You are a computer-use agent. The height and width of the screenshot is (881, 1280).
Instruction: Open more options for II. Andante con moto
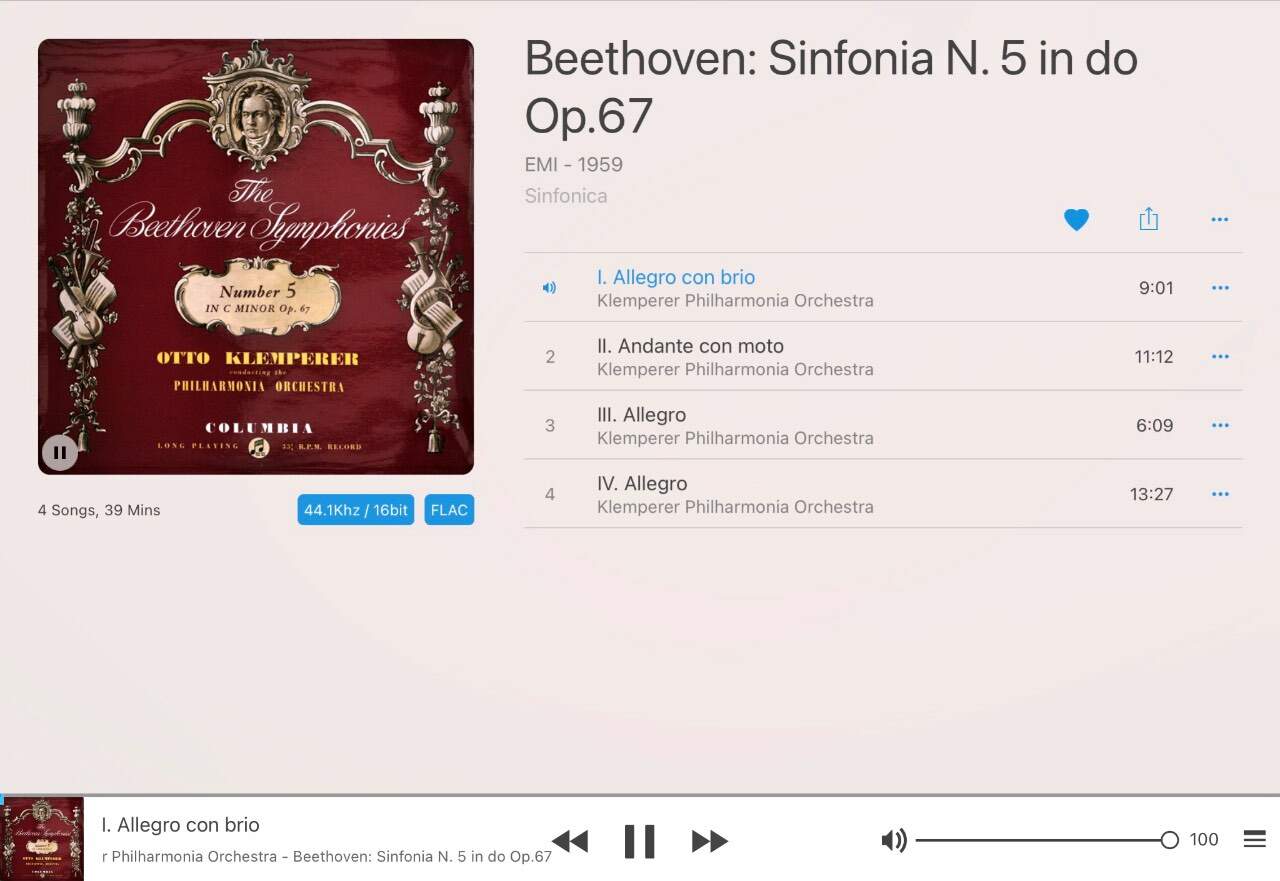(x=1219, y=357)
